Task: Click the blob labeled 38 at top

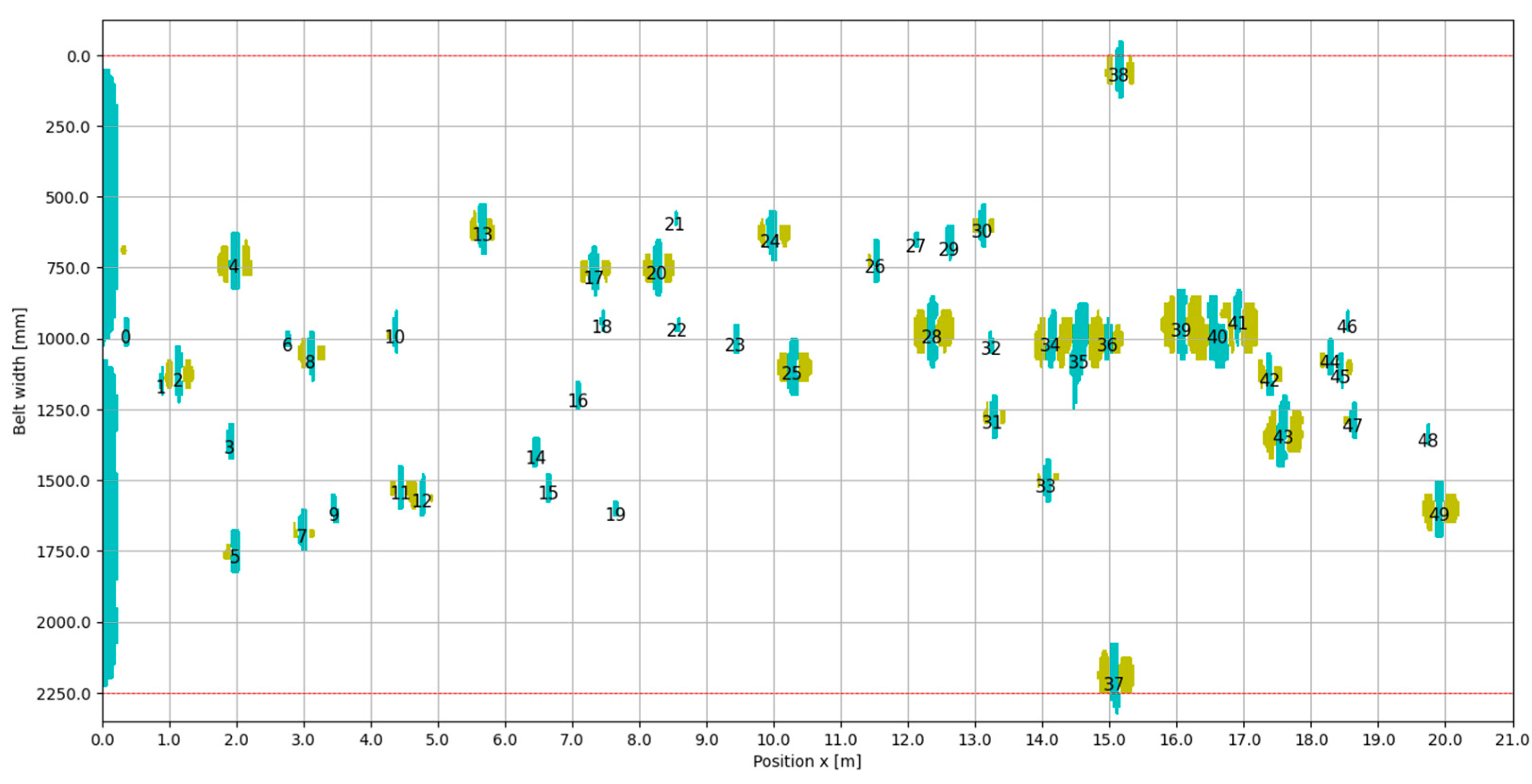Action: coord(1120,70)
